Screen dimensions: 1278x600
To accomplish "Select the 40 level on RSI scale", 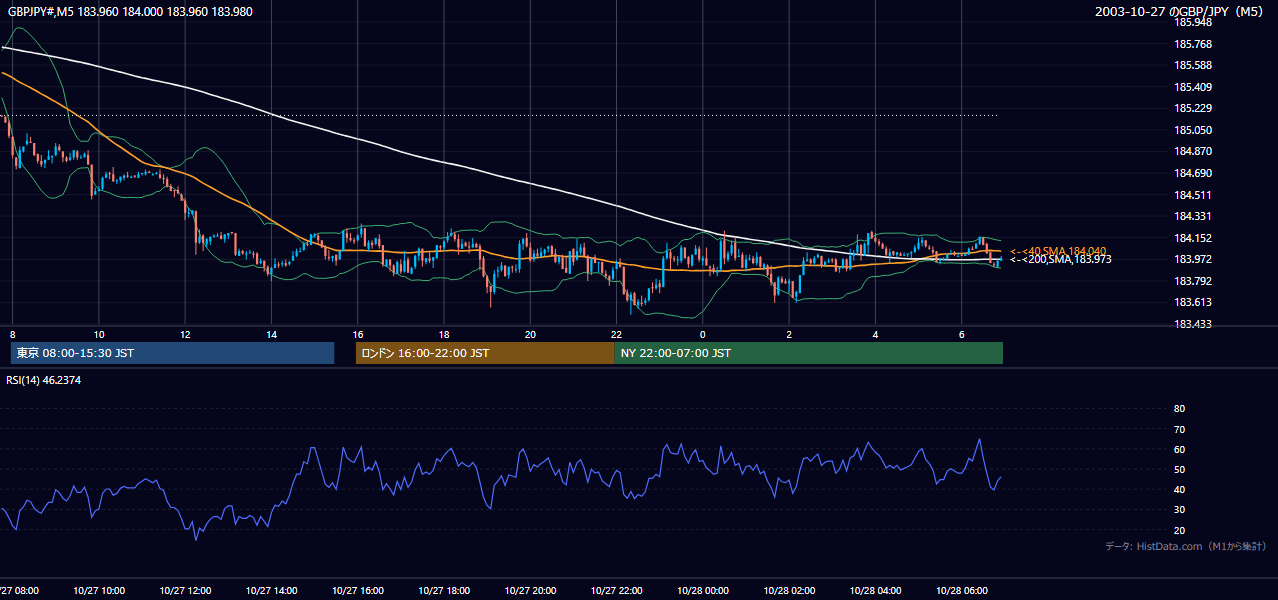I will [1179, 489].
